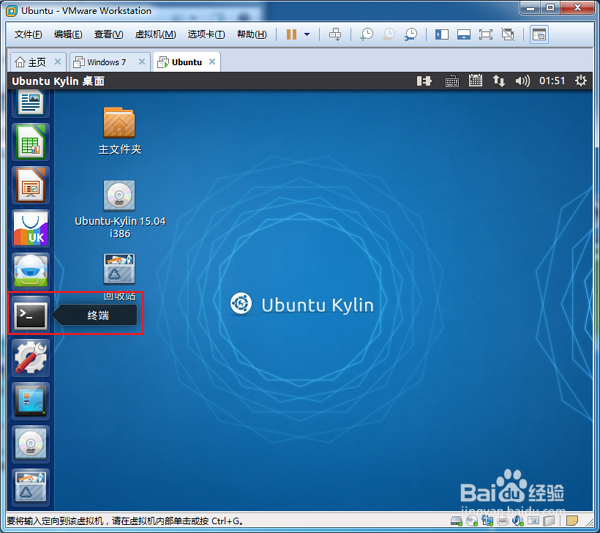The image size is (600, 533).
Task: Click the yellow message log note icon
Action: click(x=572, y=521)
